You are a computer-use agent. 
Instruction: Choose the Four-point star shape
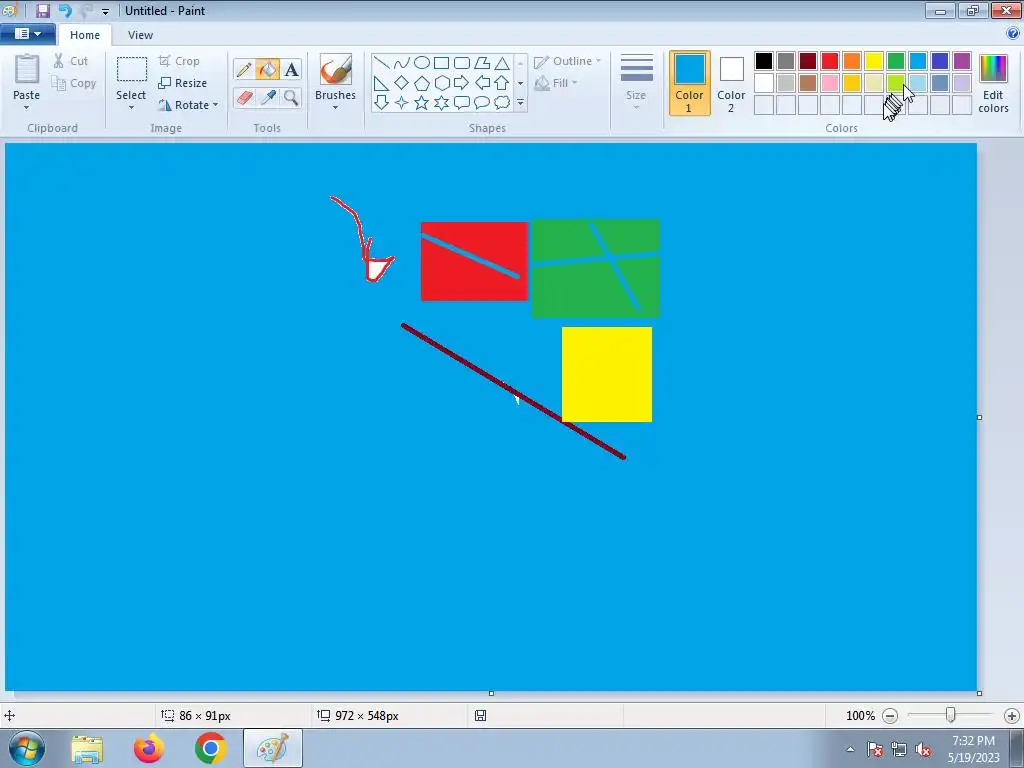tap(402, 103)
